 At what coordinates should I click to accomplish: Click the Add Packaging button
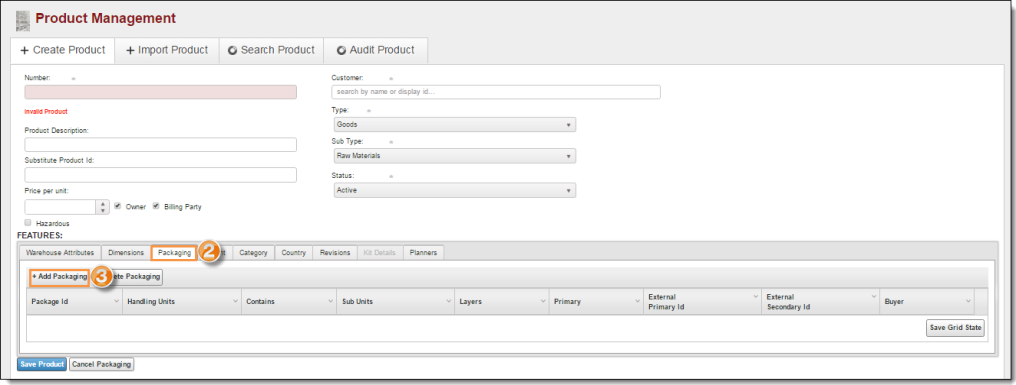pyautogui.click(x=59, y=277)
